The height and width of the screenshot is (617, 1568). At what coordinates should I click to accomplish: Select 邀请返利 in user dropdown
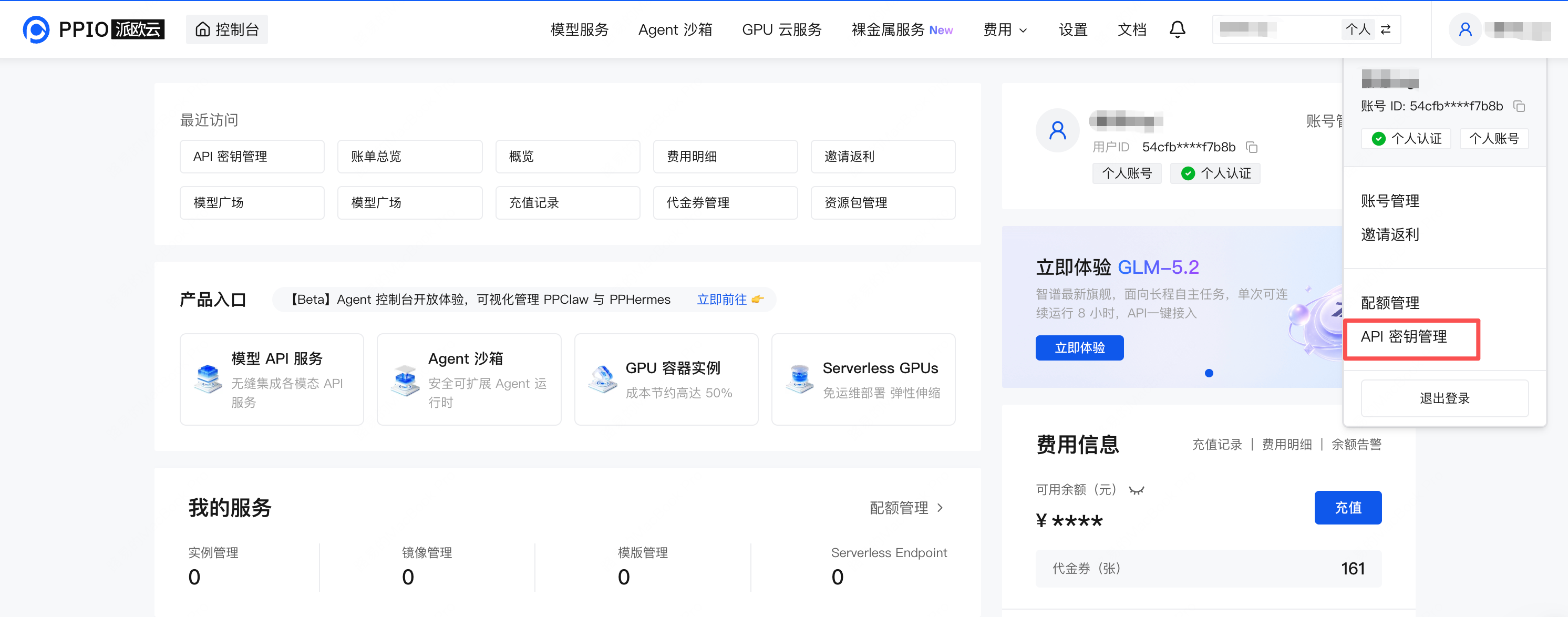pyautogui.click(x=1390, y=234)
